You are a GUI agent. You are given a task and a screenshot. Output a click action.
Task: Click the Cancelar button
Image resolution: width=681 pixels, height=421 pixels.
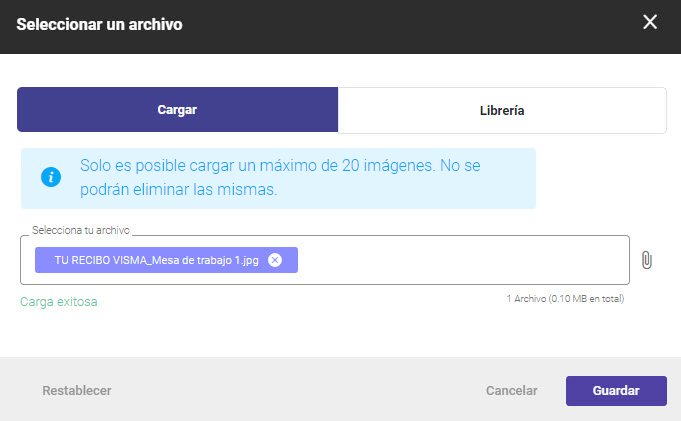coord(512,391)
